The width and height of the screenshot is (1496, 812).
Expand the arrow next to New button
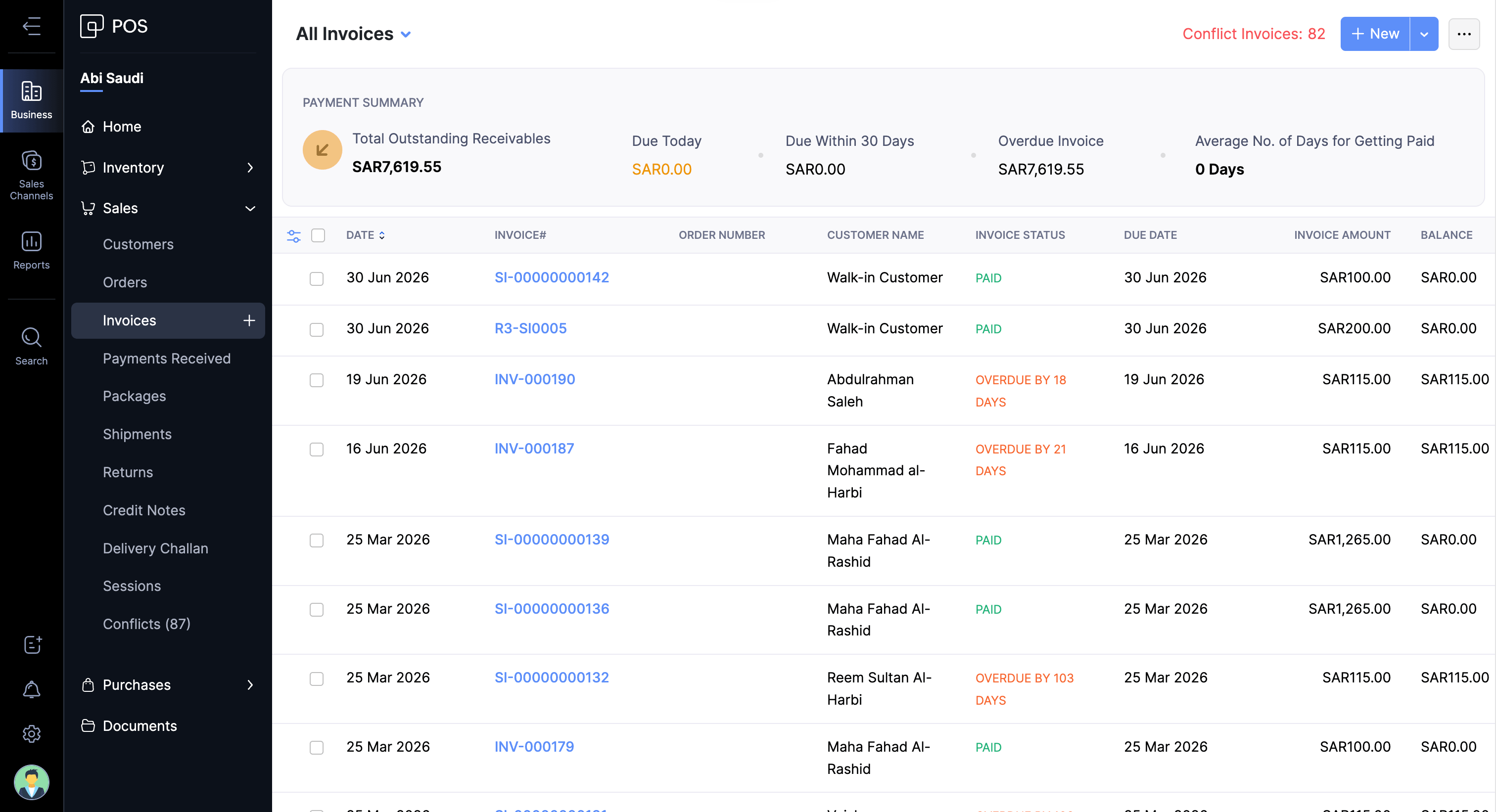pyautogui.click(x=1424, y=34)
